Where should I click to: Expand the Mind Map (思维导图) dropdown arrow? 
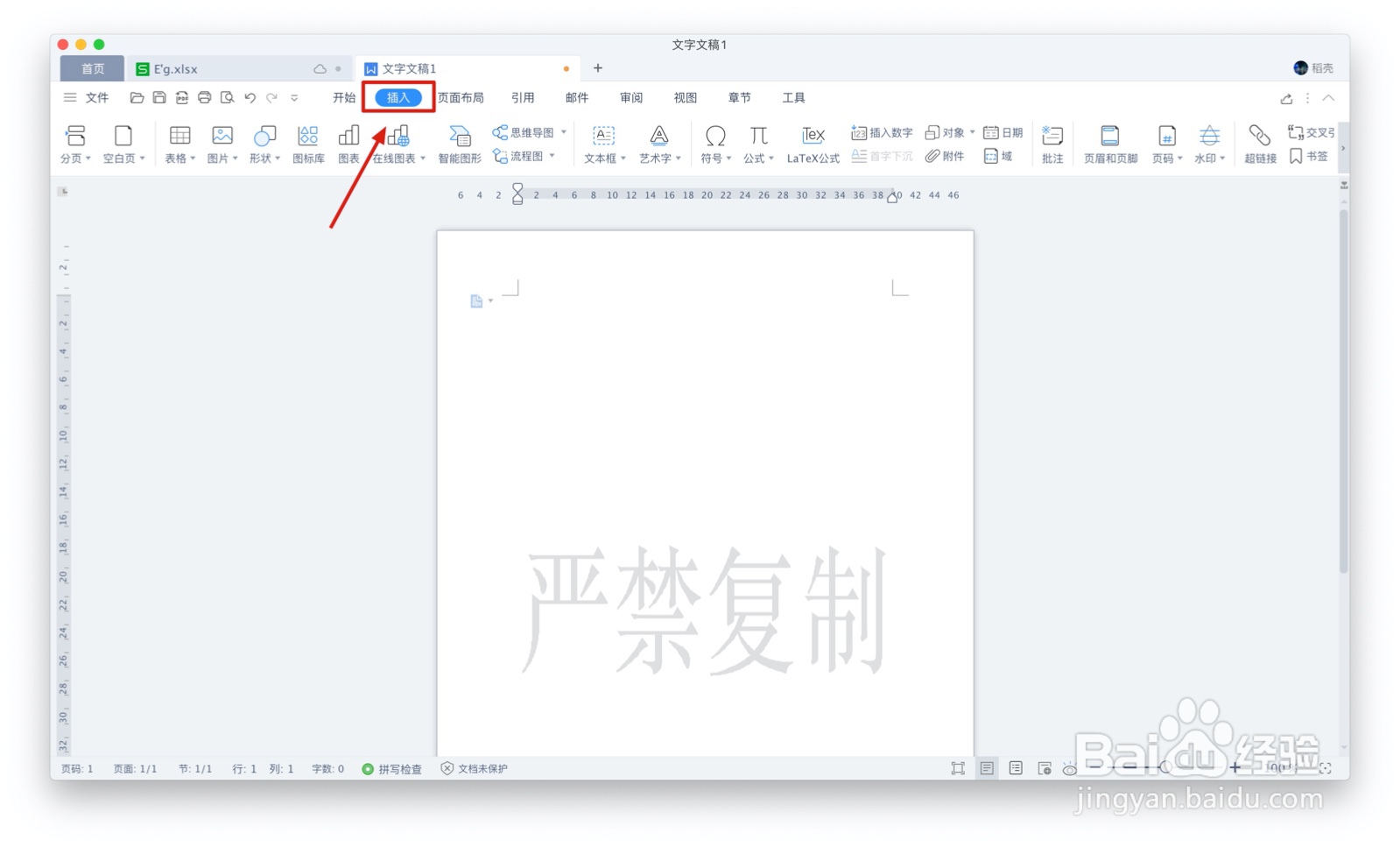coord(563,132)
